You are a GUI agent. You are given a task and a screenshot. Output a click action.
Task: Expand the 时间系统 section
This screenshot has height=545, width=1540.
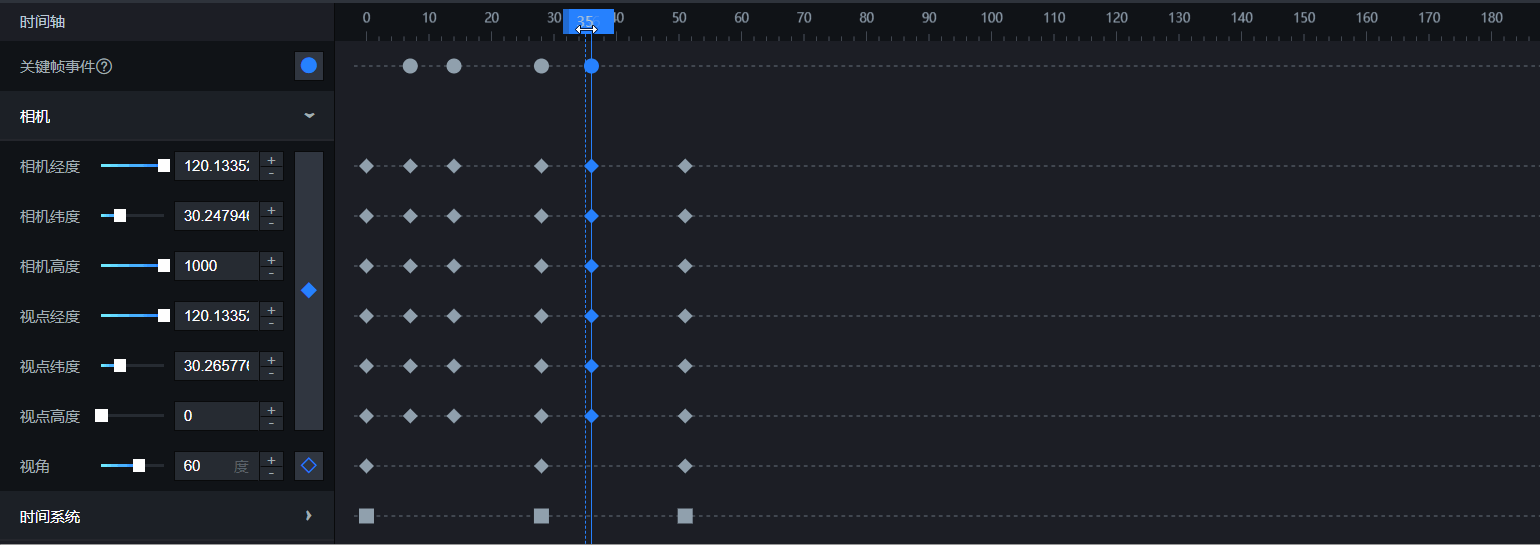coord(308,516)
